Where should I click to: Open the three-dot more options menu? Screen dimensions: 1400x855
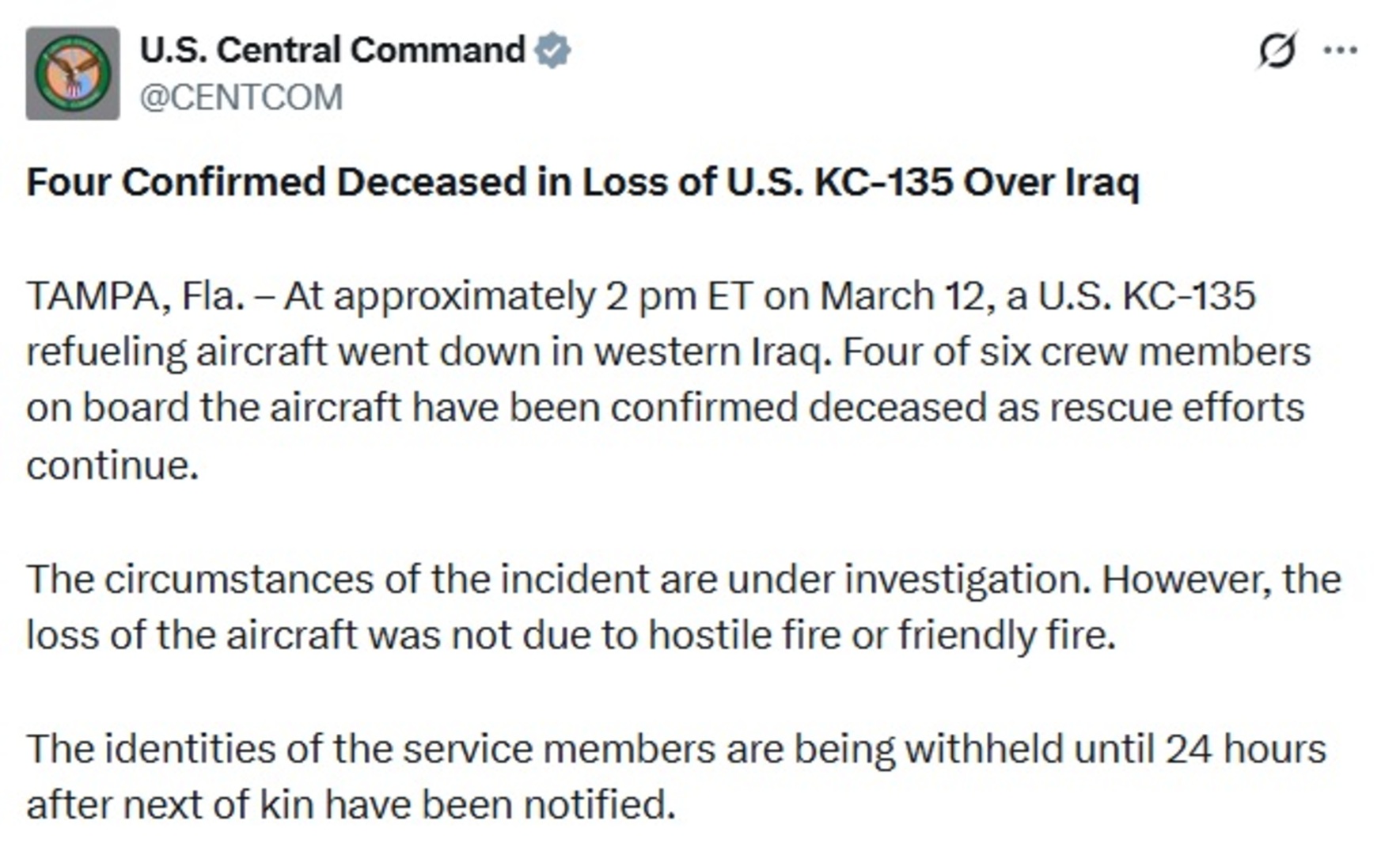coord(1341,50)
